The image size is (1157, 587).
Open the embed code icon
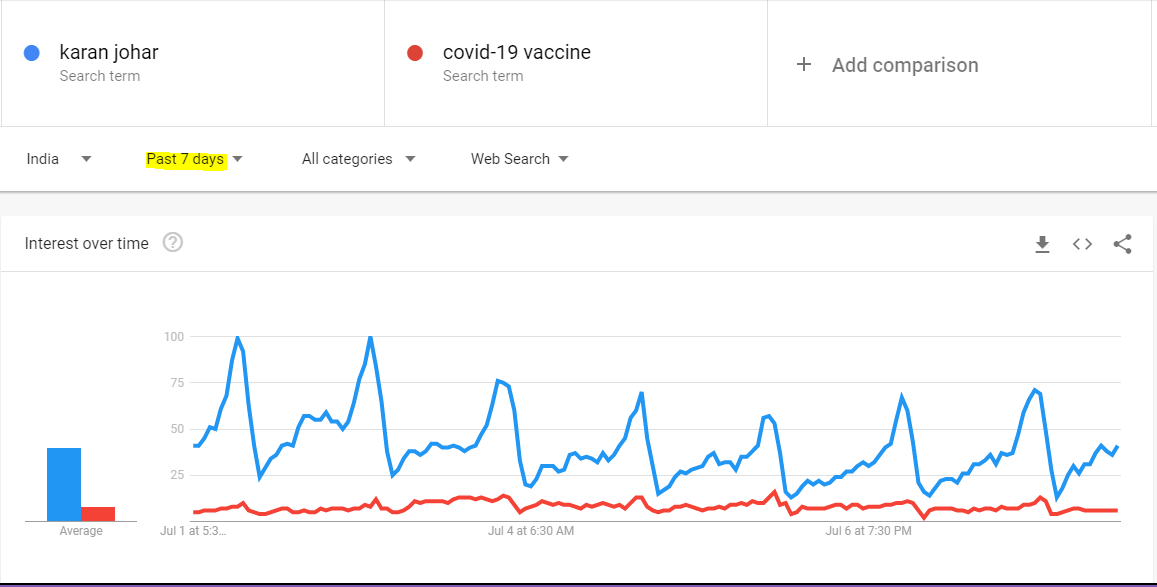tap(1082, 244)
